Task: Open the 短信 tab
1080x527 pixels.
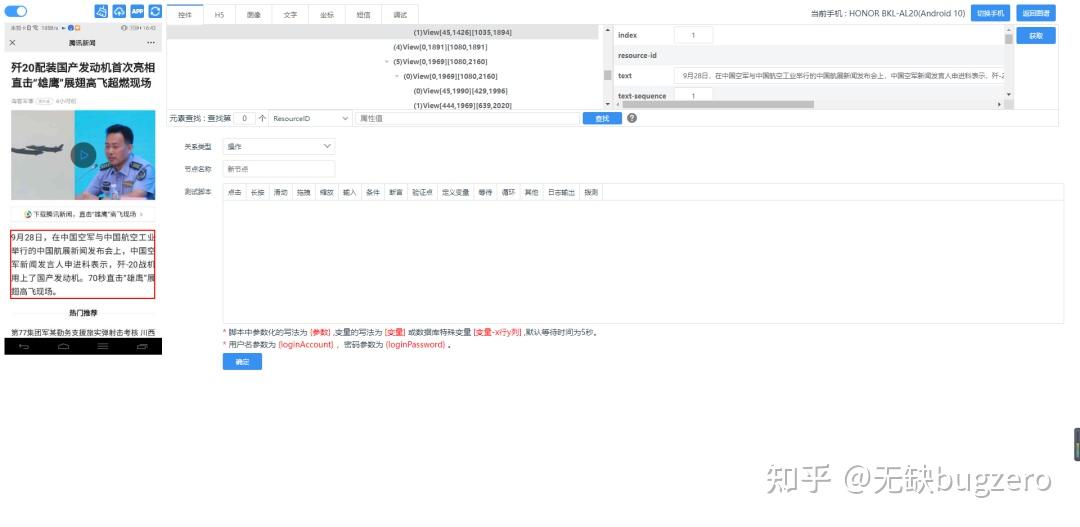Action: [x=363, y=14]
